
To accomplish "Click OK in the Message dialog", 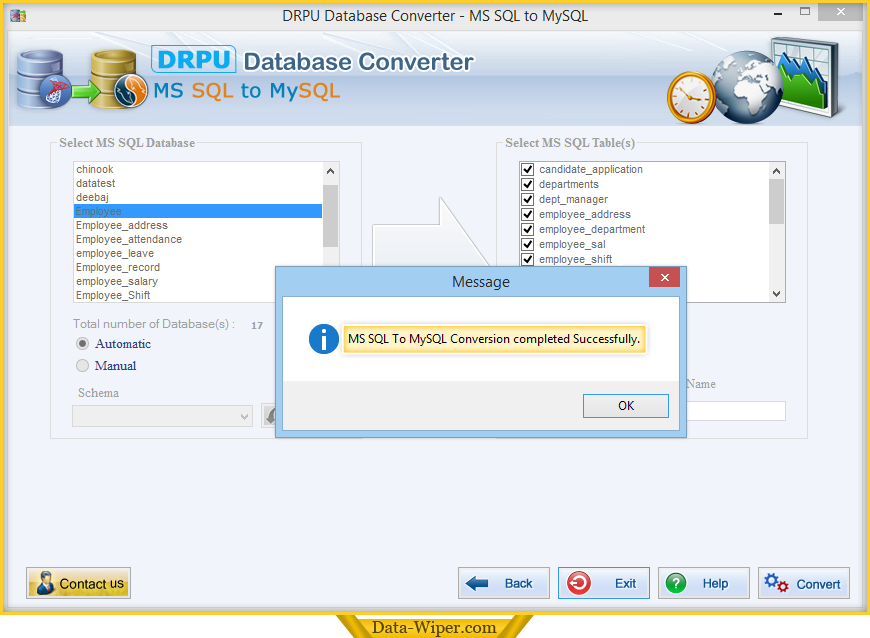I will tap(626, 406).
